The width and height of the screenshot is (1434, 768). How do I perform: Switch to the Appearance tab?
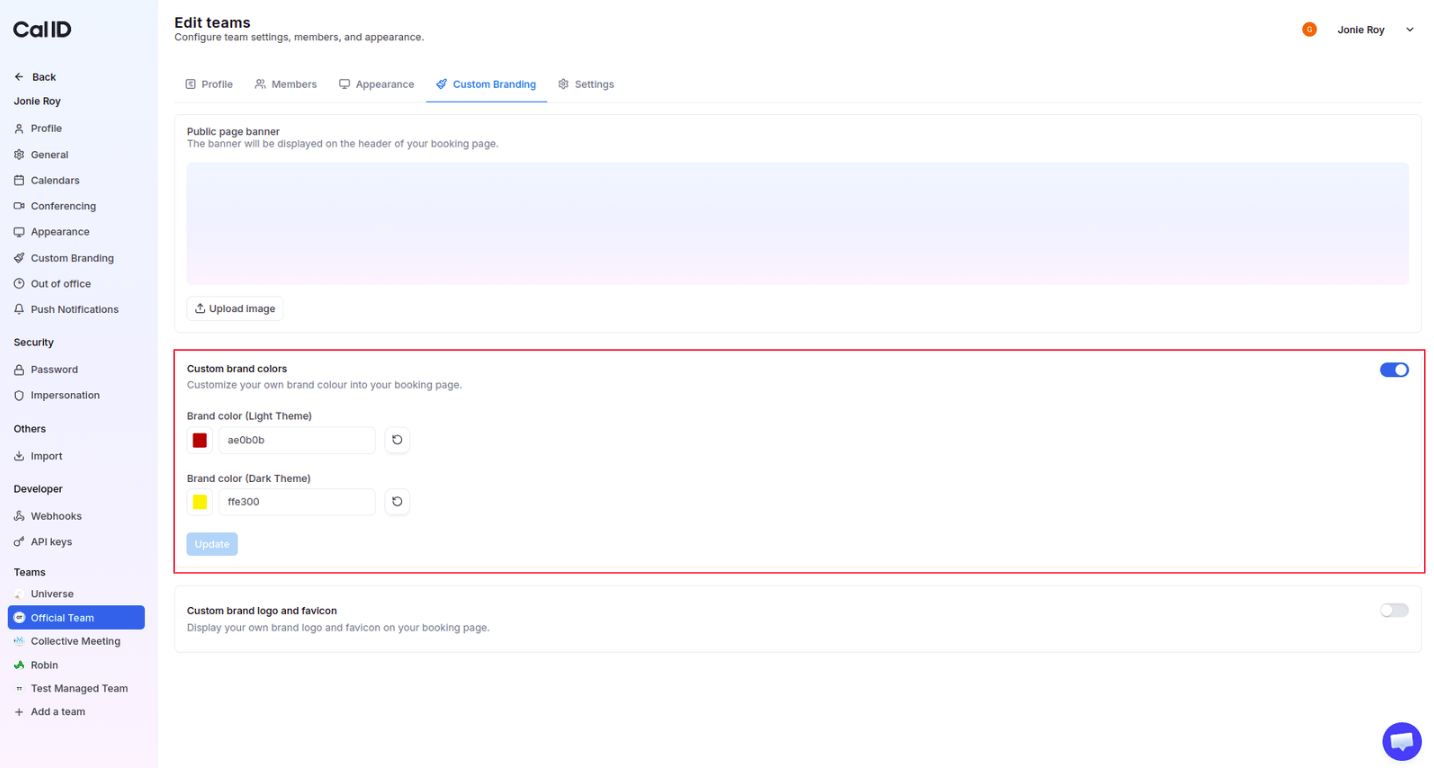pos(376,85)
